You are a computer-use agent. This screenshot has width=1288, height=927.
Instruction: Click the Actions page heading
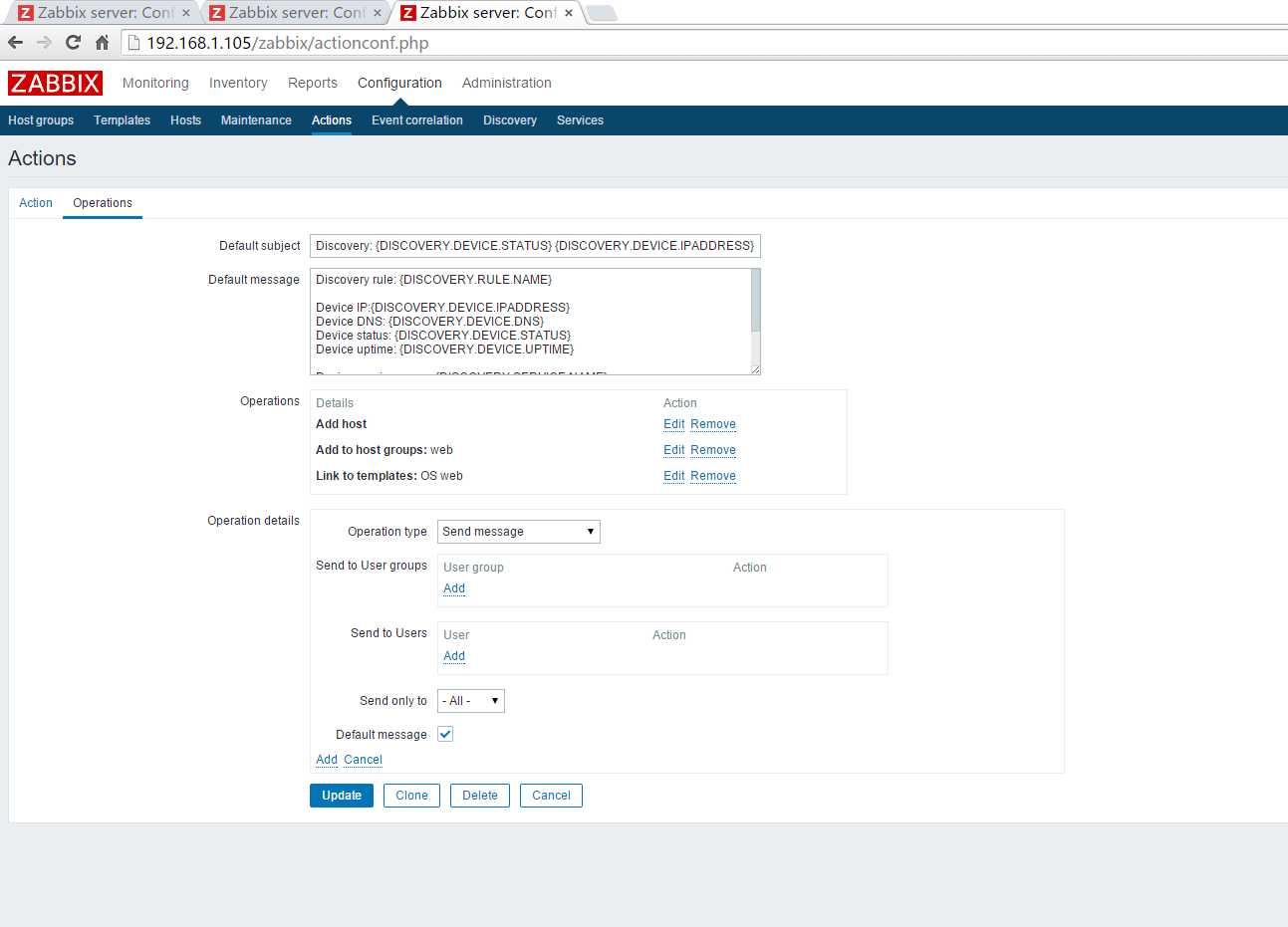(42, 158)
